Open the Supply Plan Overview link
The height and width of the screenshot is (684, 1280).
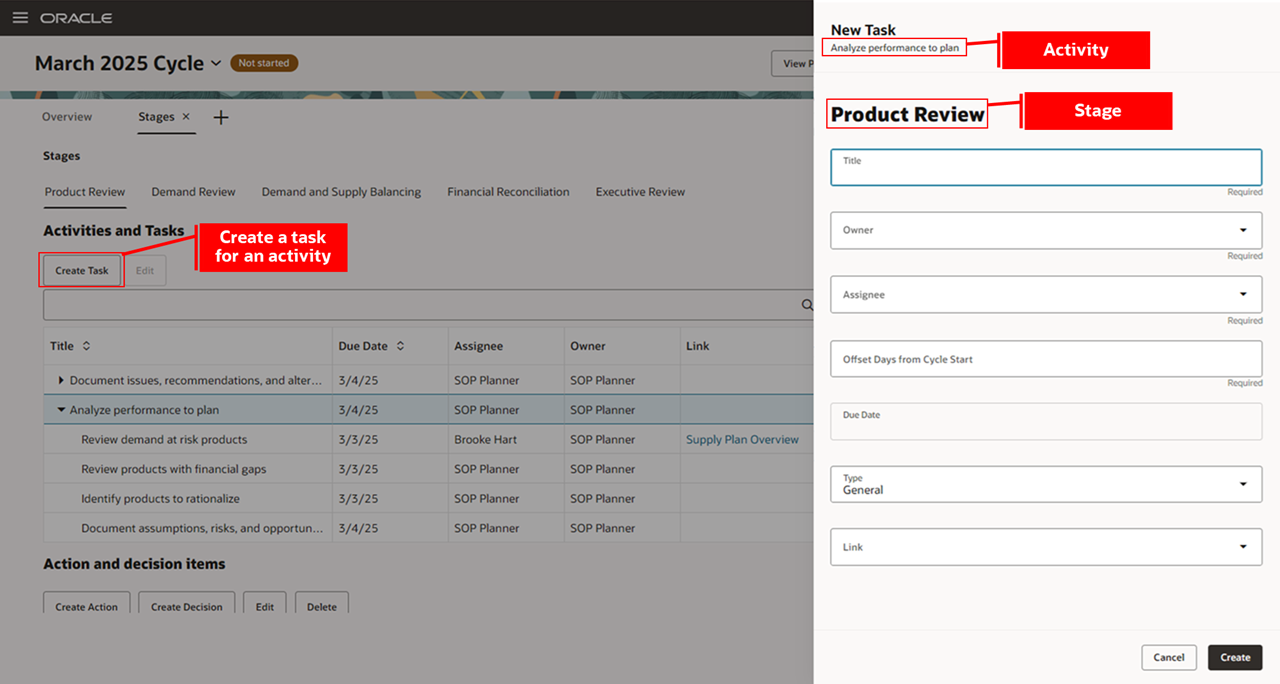[742, 439]
